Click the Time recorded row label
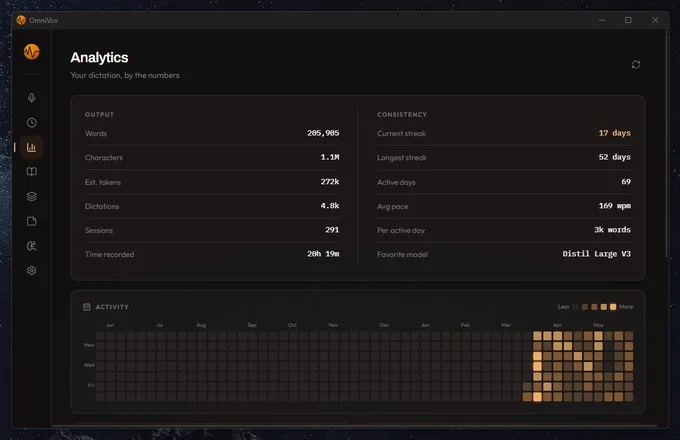The image size is (680, 440). coord(109,254)
